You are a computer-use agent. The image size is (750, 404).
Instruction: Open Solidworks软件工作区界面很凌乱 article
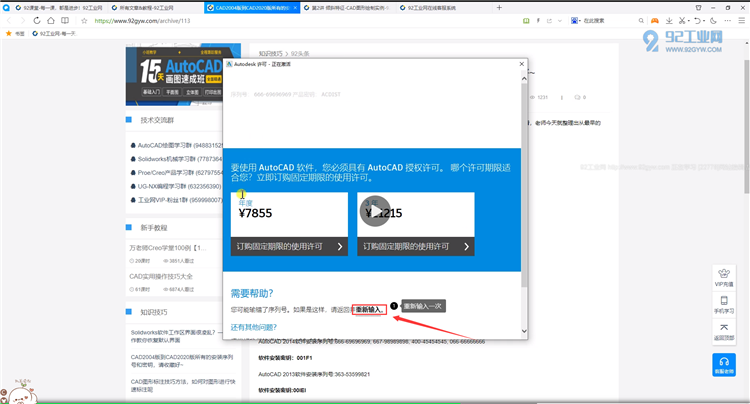(x=177, y=336)
